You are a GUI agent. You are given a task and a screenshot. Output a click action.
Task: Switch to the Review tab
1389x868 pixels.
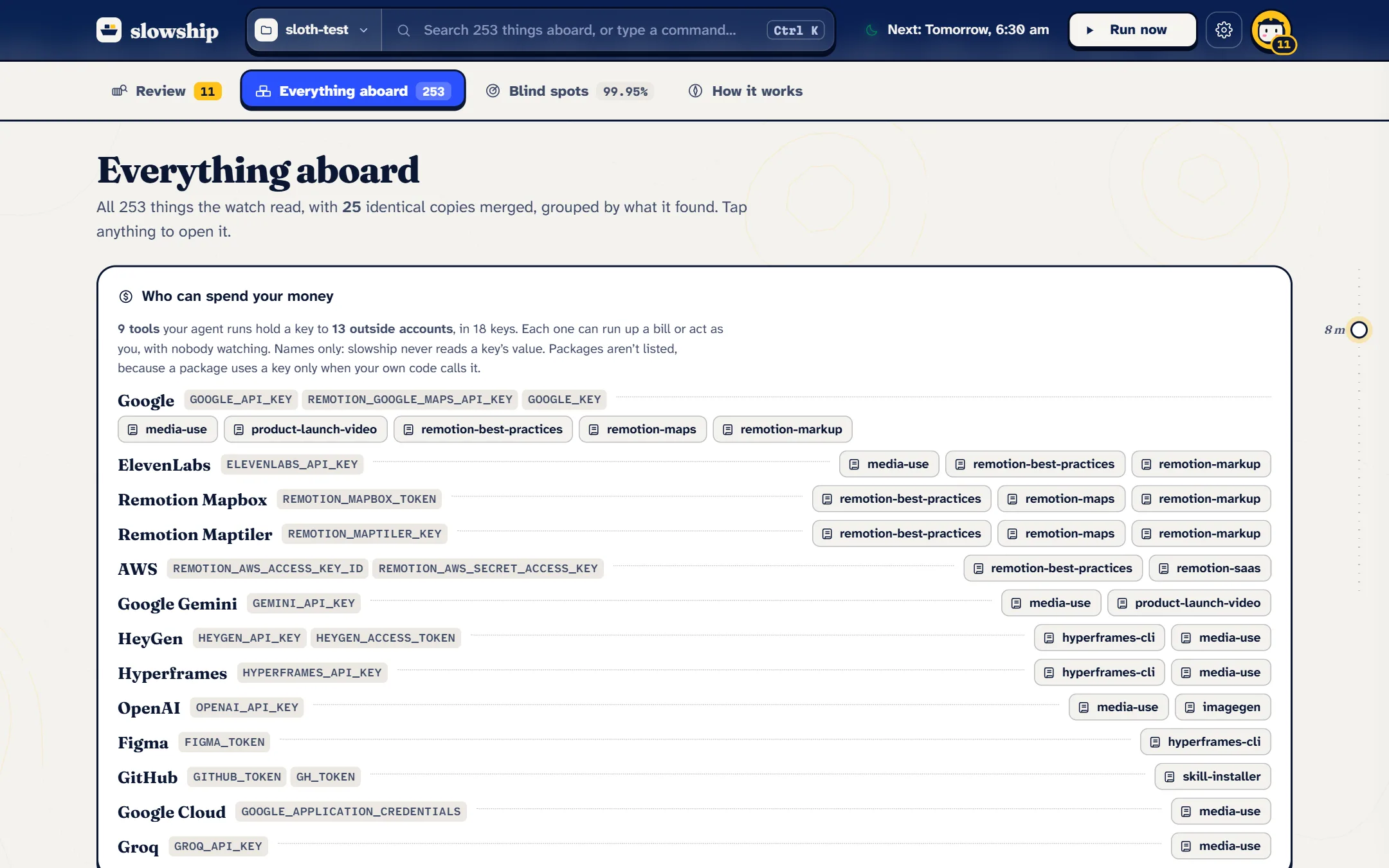[167, 91]
